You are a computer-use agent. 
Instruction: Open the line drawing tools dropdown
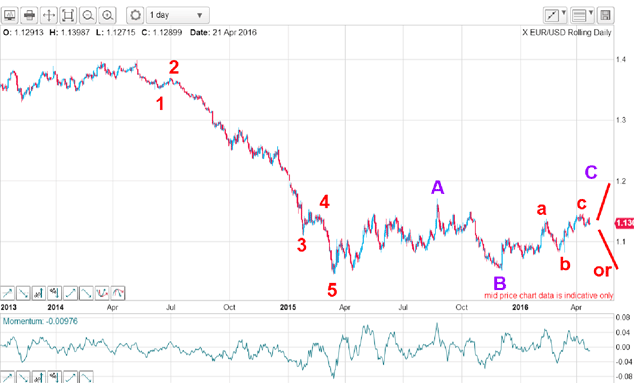coord(555,15)
